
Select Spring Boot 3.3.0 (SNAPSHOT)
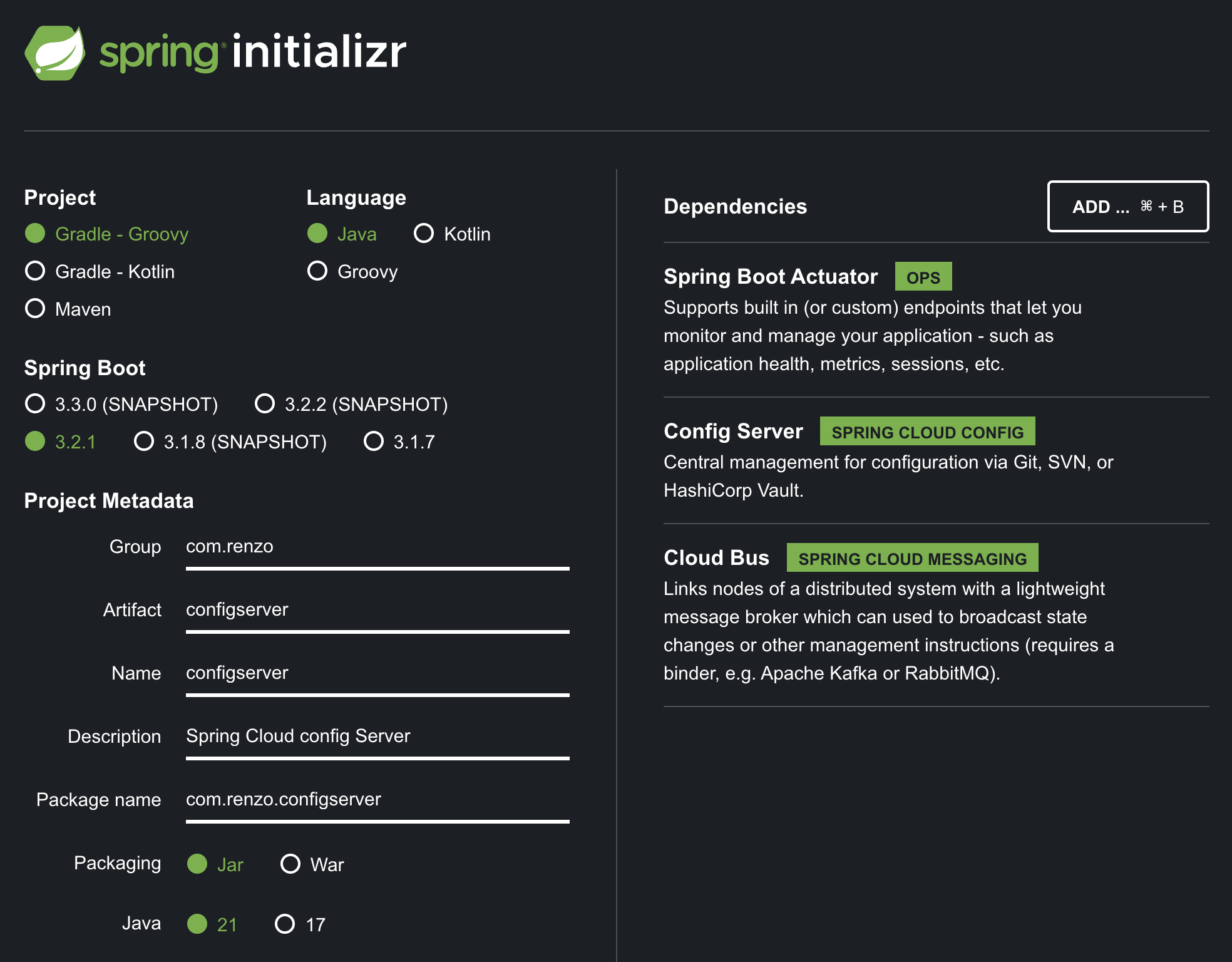pyautogui.click(x=36, y=404)
